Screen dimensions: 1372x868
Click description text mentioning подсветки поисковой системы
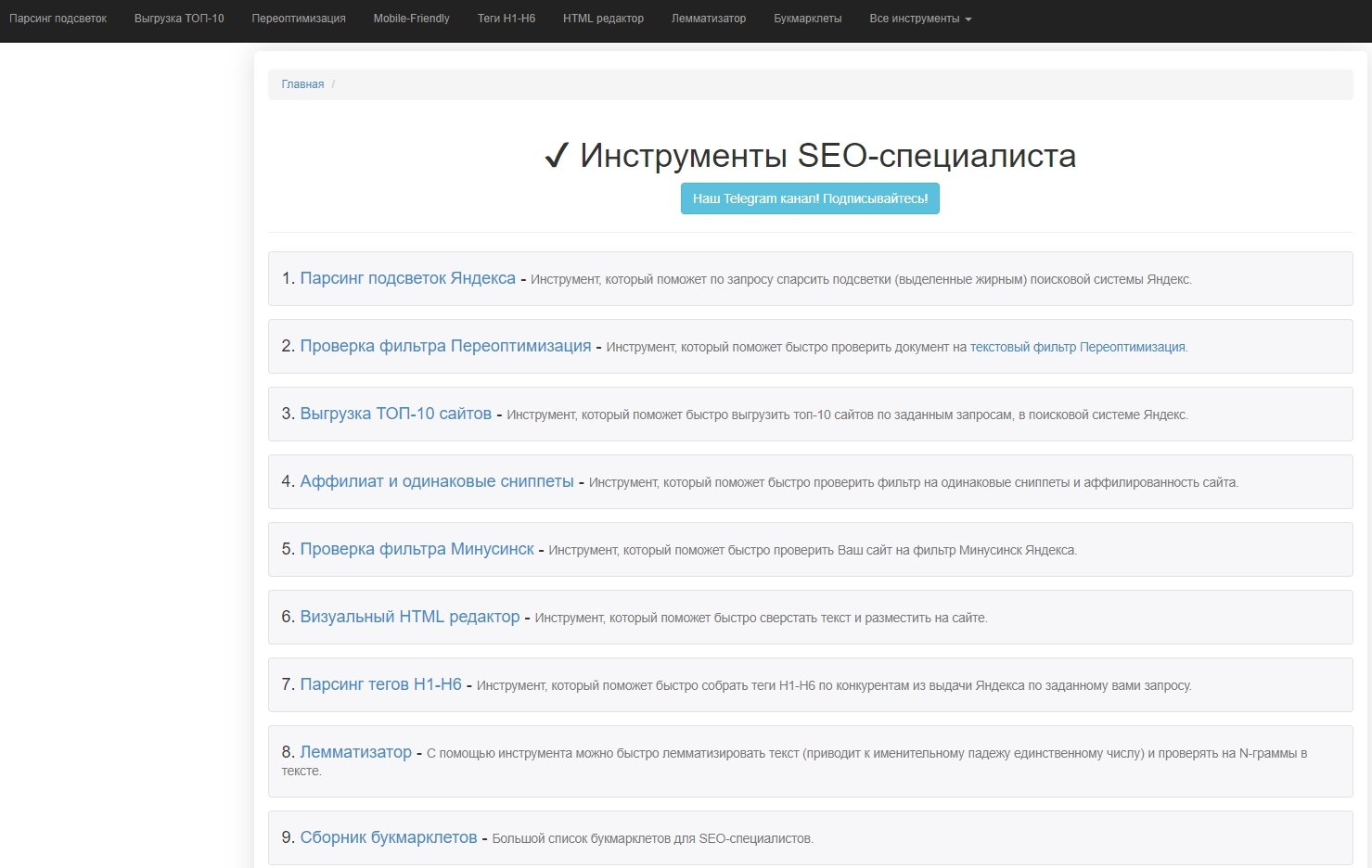pos(861,279)
